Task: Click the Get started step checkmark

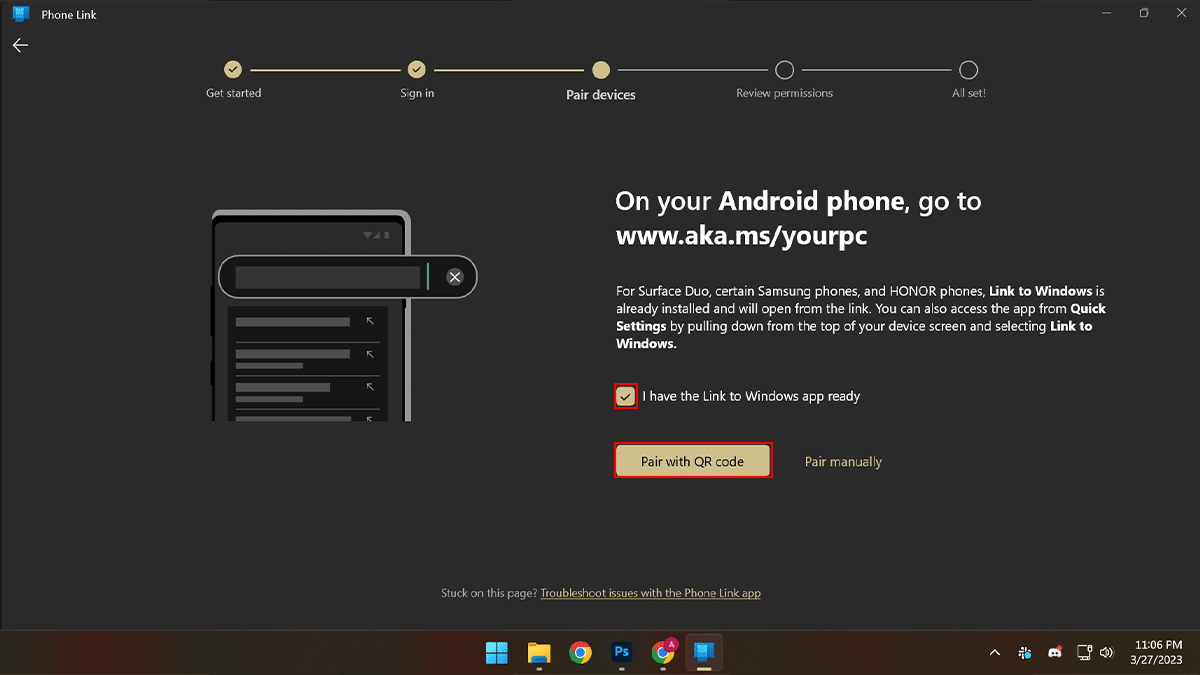Action: pos(233,70)
